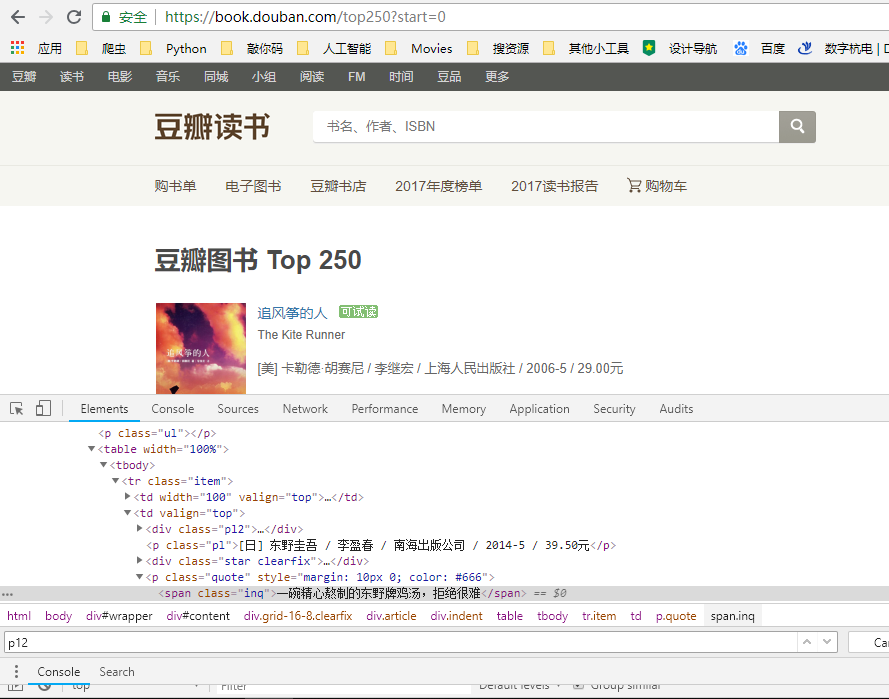889x699 pixels.
Task: Open the 人工智能 bookmark folder
Action: [335, 48]
